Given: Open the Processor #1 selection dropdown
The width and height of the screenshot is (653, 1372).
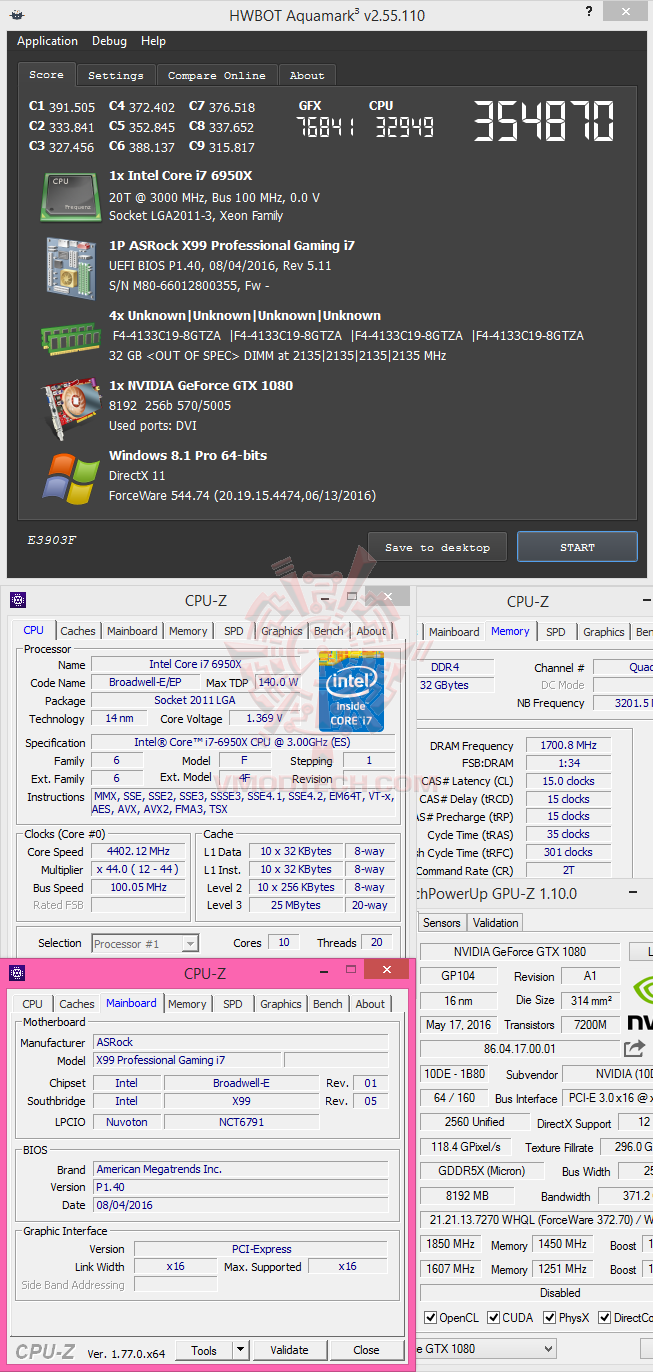Looking at the screenshot, I should pos(190,943).
